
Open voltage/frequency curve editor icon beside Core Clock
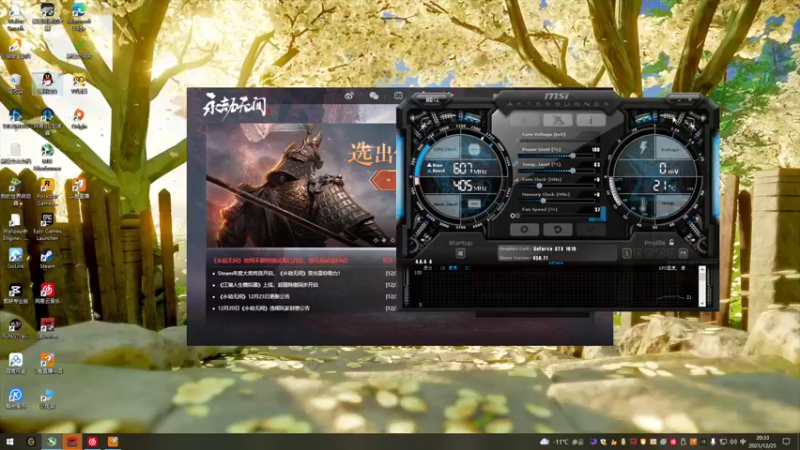516,180
